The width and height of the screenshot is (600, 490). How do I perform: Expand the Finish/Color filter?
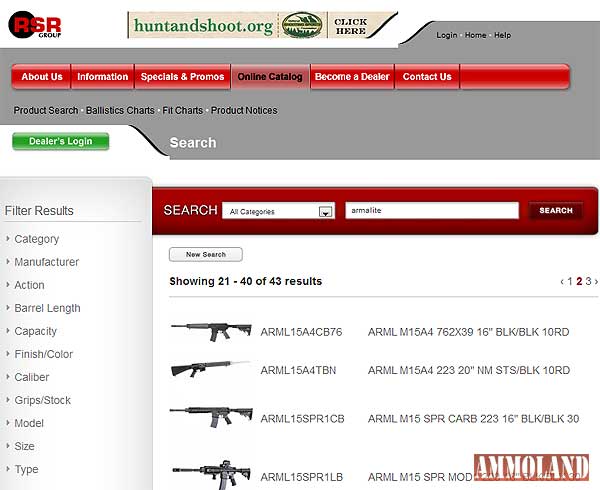43,354
